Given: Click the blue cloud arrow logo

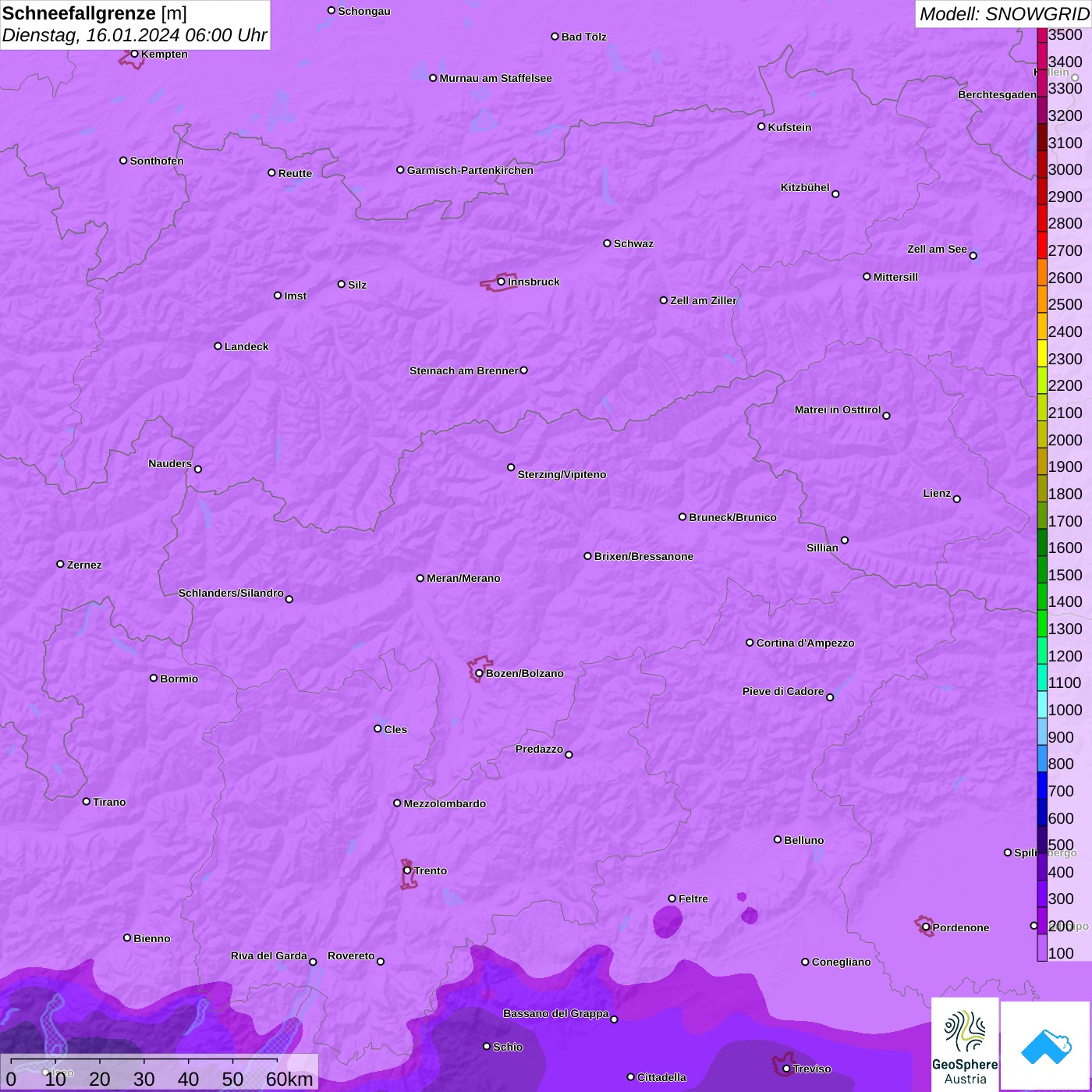Looking at the screenshot, I should tap(1046, 1047).
